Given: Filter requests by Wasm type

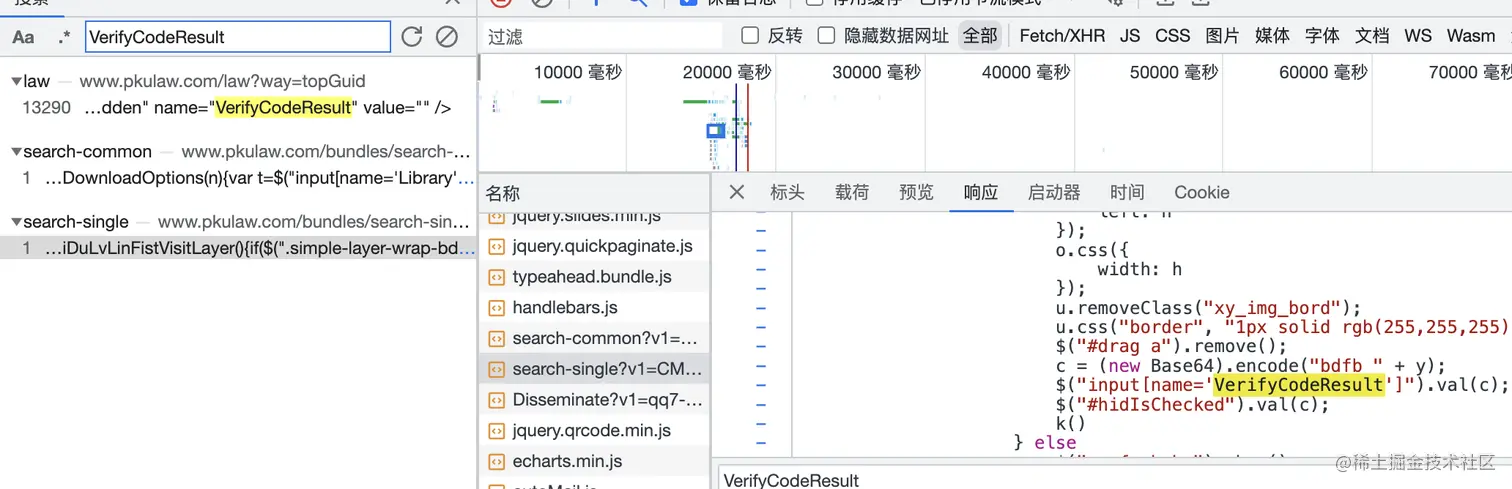Looking at the screenshot, I should (1471, 36).
